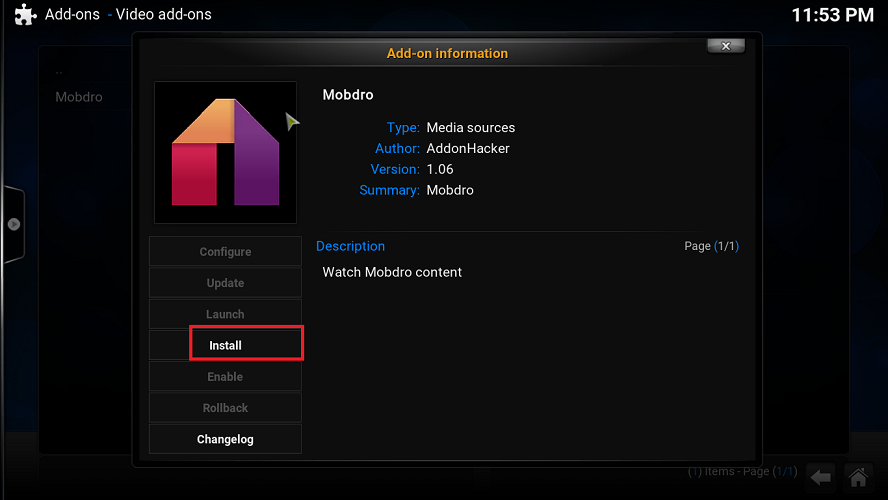Click the Enable button

(225, 377)
